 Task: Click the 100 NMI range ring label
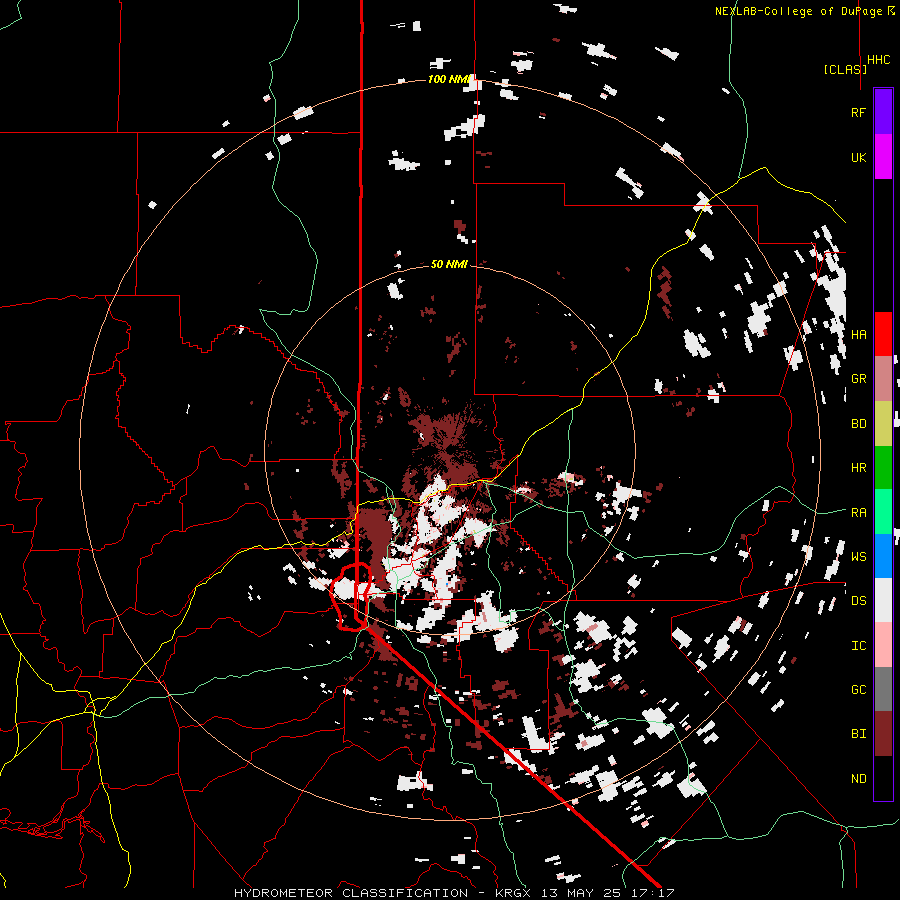[449, 79]
